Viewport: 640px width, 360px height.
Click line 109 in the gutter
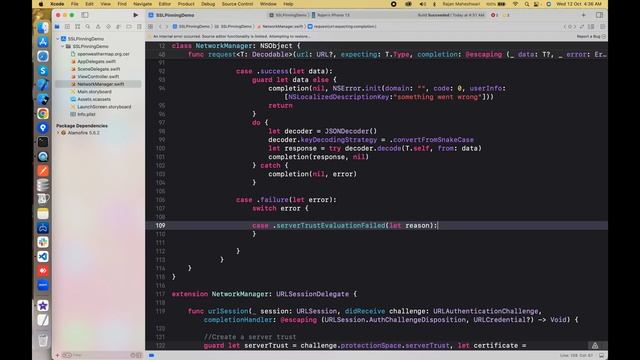pyautogui.click(x=160, y=225)
